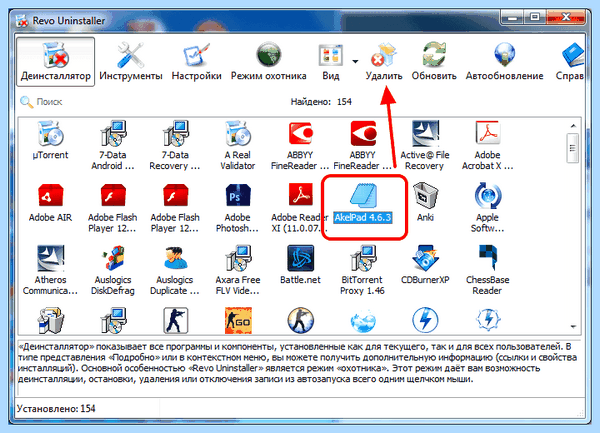Open Настройки in the toolbar
600x433 pixels.
[196, 62]
